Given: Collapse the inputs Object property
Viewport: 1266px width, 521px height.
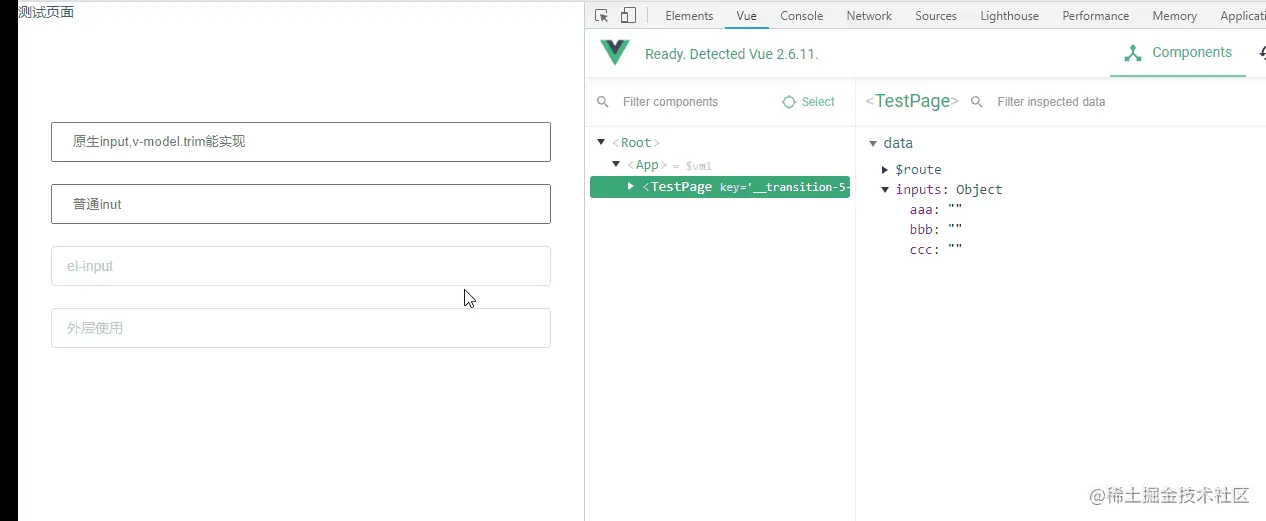Looking at the screenshot, I should click(x=885, y=190).
